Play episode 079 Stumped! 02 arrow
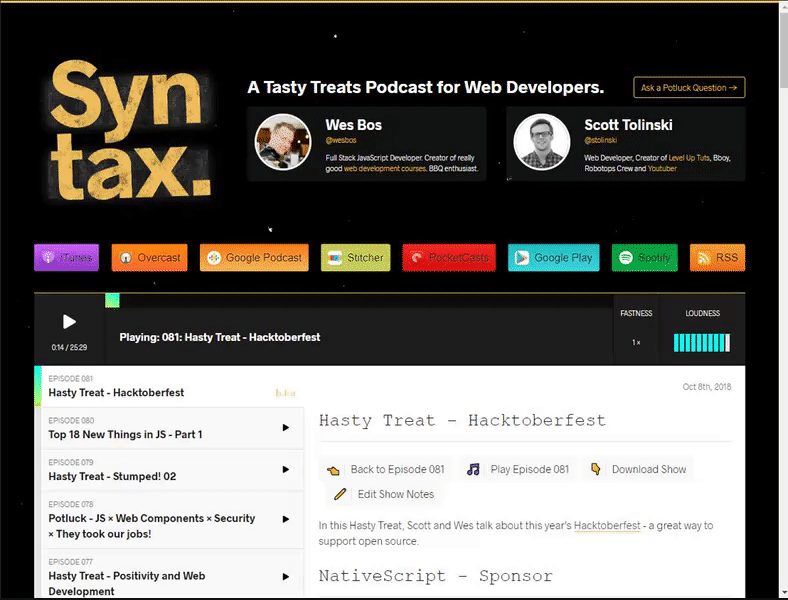Viewport: 788px width, 600px height. tap(285, 469)
